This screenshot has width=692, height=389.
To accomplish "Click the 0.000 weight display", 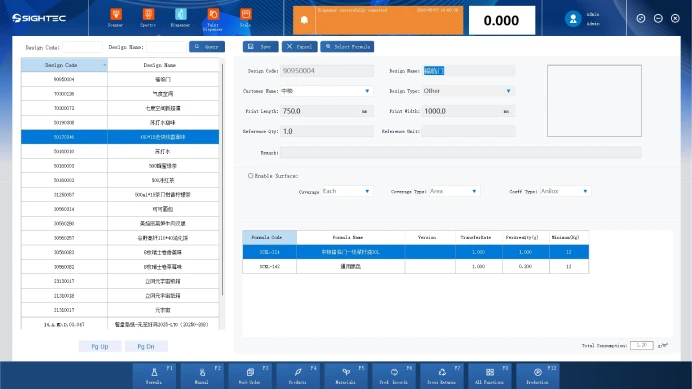I will coord(502,20).
